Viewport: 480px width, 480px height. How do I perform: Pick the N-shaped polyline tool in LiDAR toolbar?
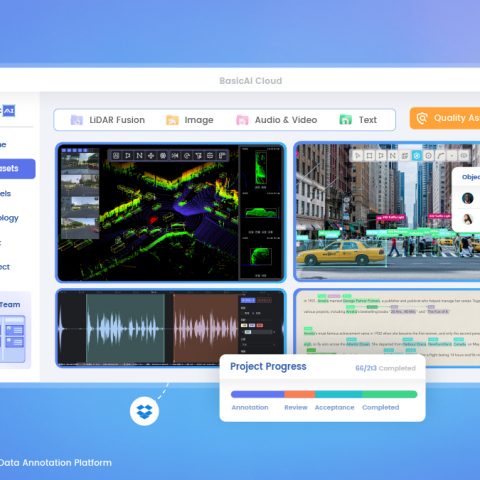point(139,156)
